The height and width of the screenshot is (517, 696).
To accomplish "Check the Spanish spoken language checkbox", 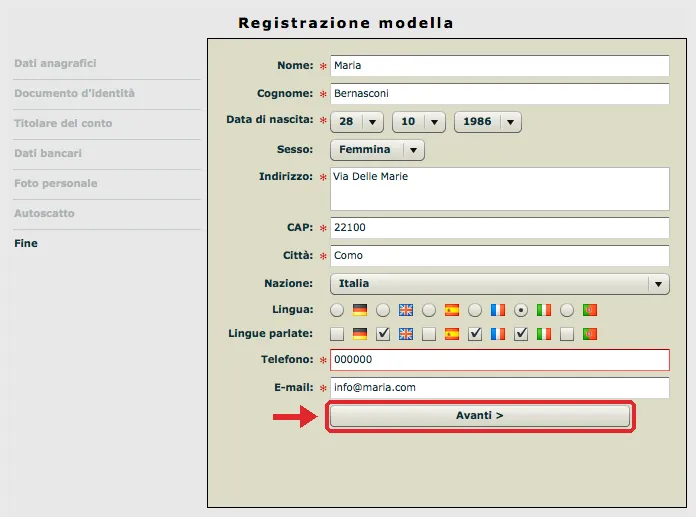I will [x=429, y=334].
